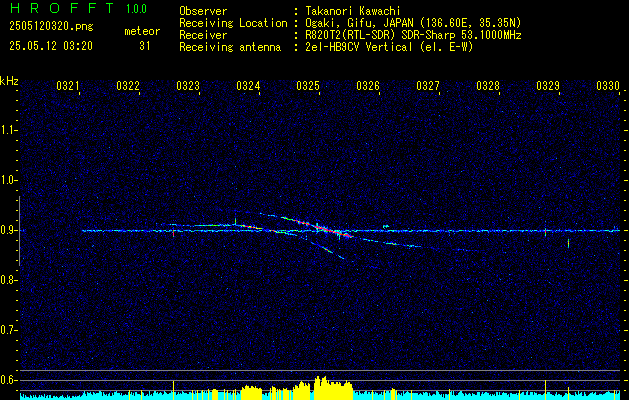Click the Receiving antenna label
Viewport: 629px width, 400px height.
pyautogui.click(x=230, y=47)
